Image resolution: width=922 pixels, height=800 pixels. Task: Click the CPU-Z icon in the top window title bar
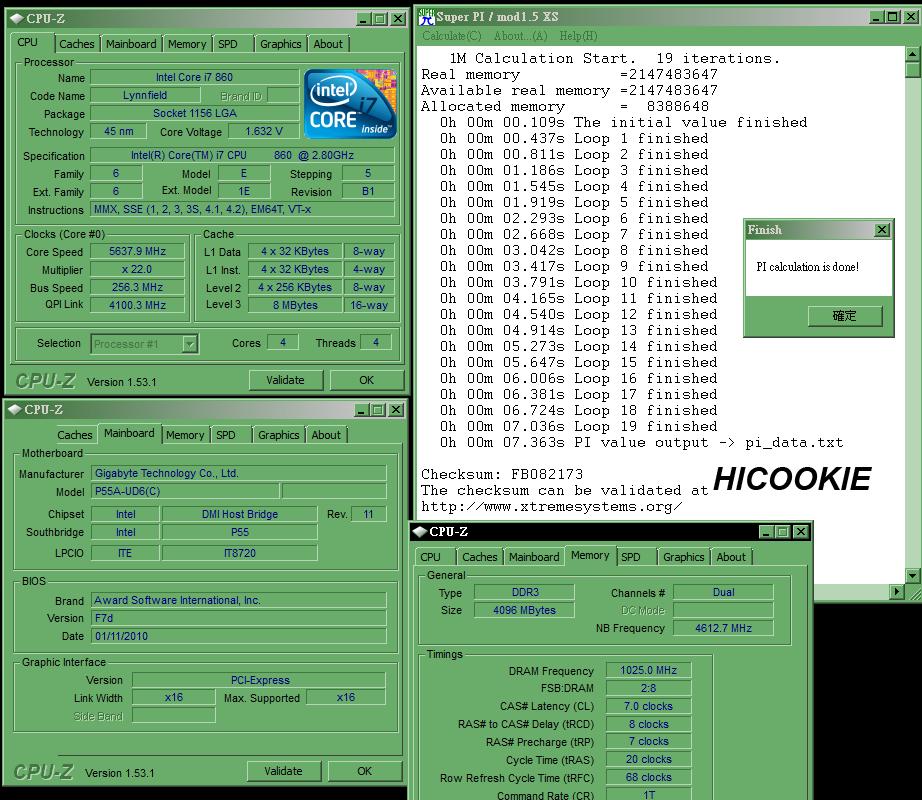(x=16, y=18)
